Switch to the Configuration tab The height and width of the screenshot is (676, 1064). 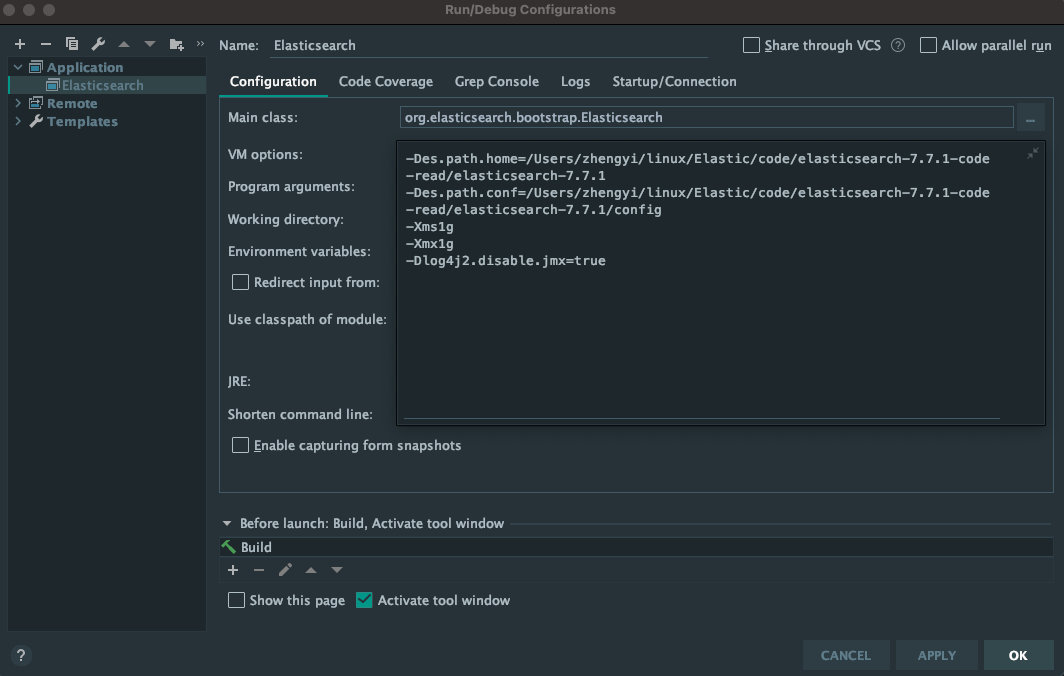273,81
